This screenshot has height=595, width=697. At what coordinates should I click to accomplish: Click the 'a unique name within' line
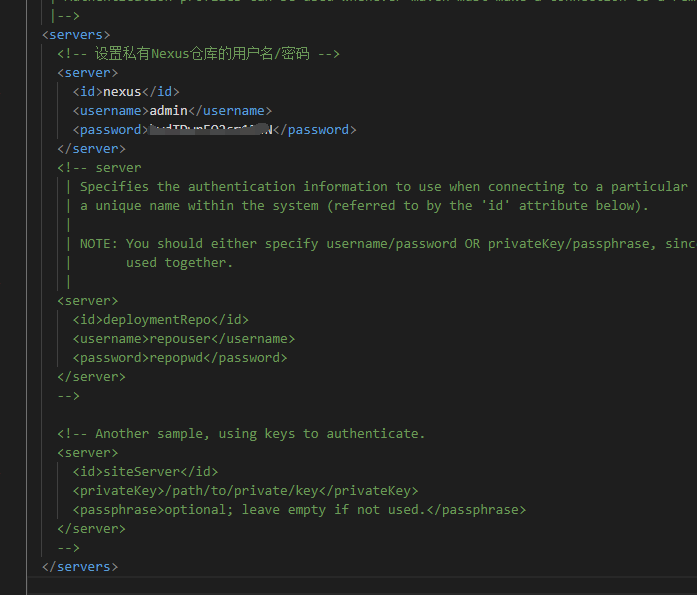click(x=364, y=206)
